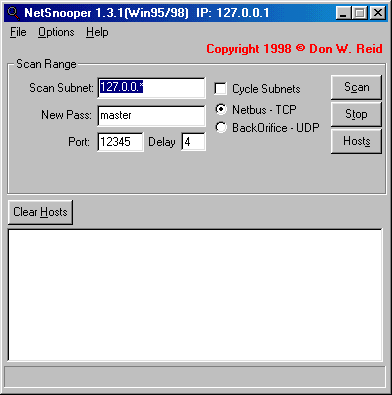
Task: Open the Options menu
Action: pos(56,32)
